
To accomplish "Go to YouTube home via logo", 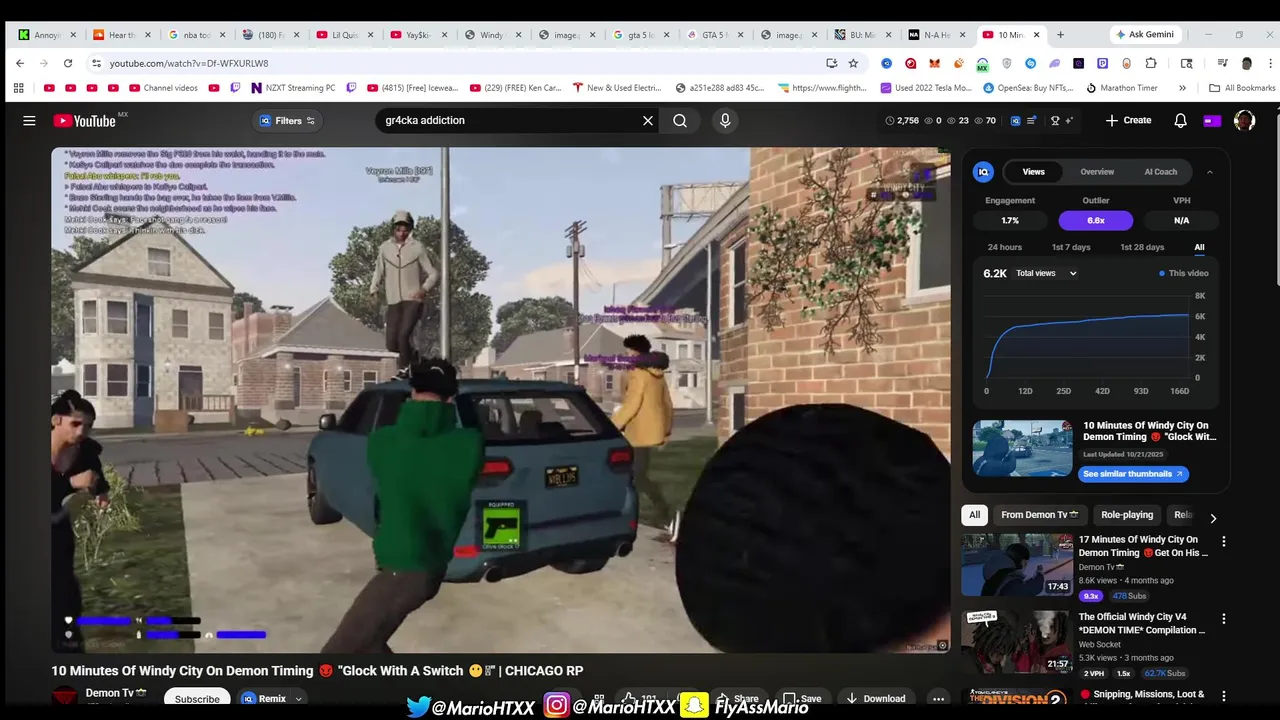I will pyautogui.click(x=85, y=120).
